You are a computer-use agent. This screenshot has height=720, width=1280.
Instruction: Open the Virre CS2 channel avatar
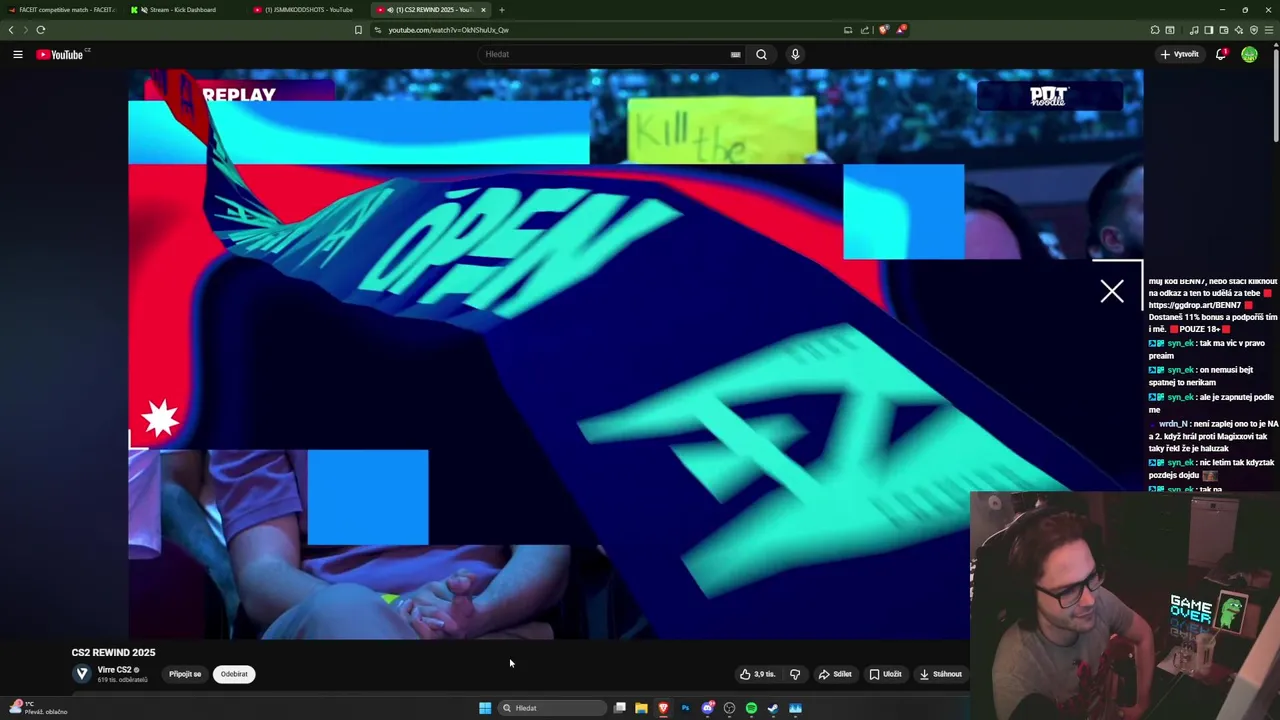82,674
